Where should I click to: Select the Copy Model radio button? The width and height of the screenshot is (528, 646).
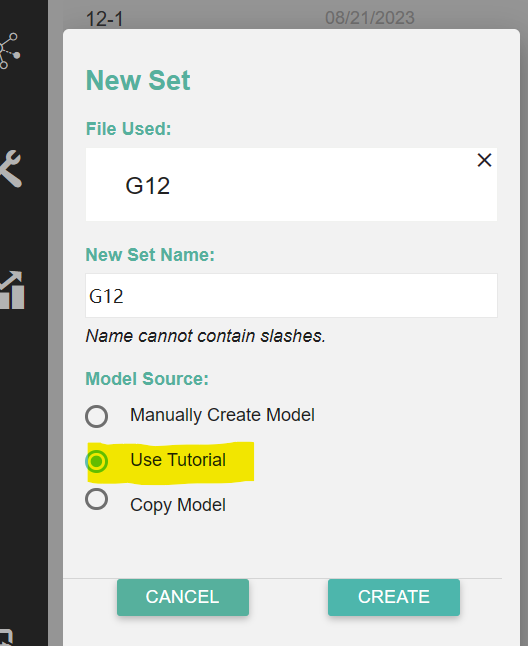tap(96, 499)
